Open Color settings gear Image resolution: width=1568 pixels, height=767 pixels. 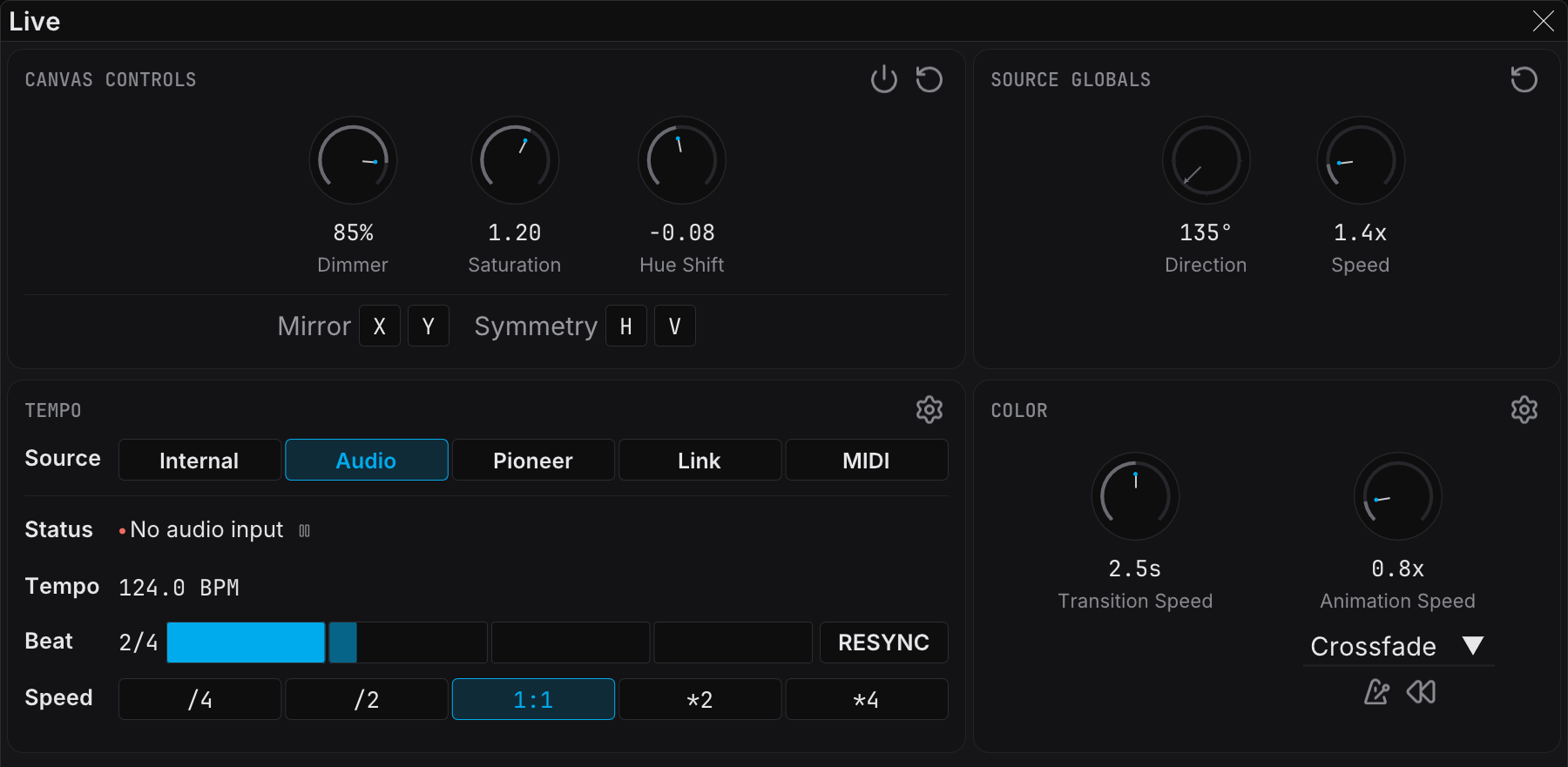click(x=1524, y=409)
